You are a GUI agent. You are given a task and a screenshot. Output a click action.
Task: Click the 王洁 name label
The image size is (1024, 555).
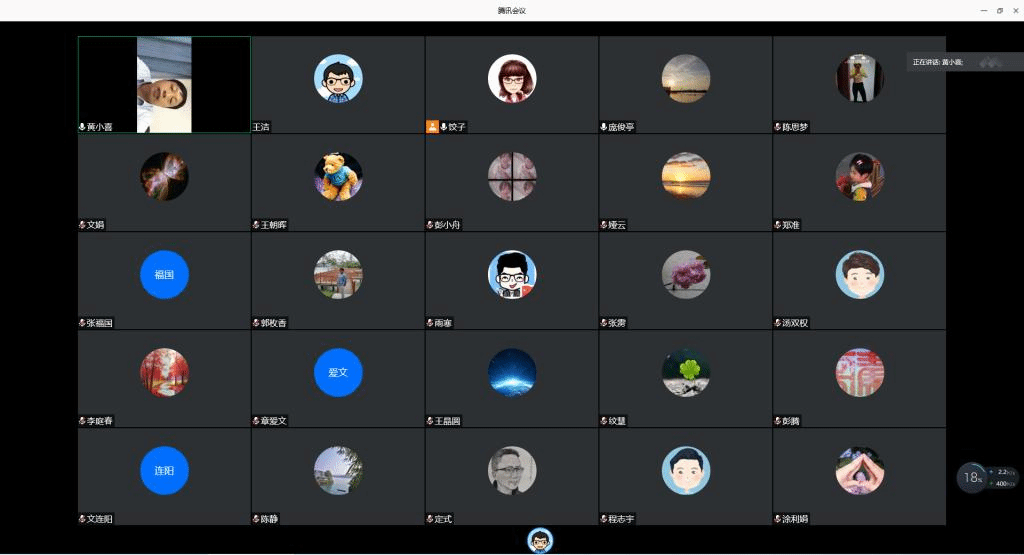[x=262, y=127]
